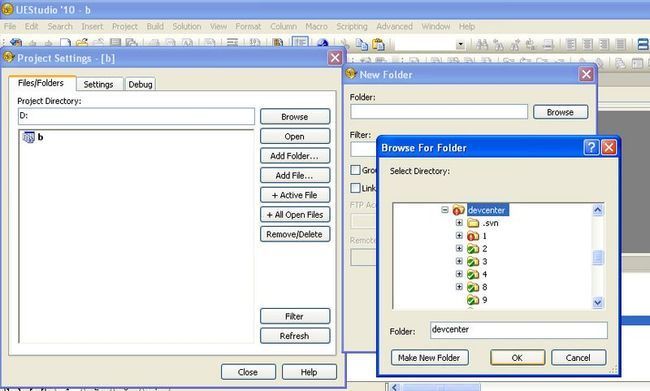Click the Cut scissors toolbar icon

pyautogui.click(x=345, y=44)
